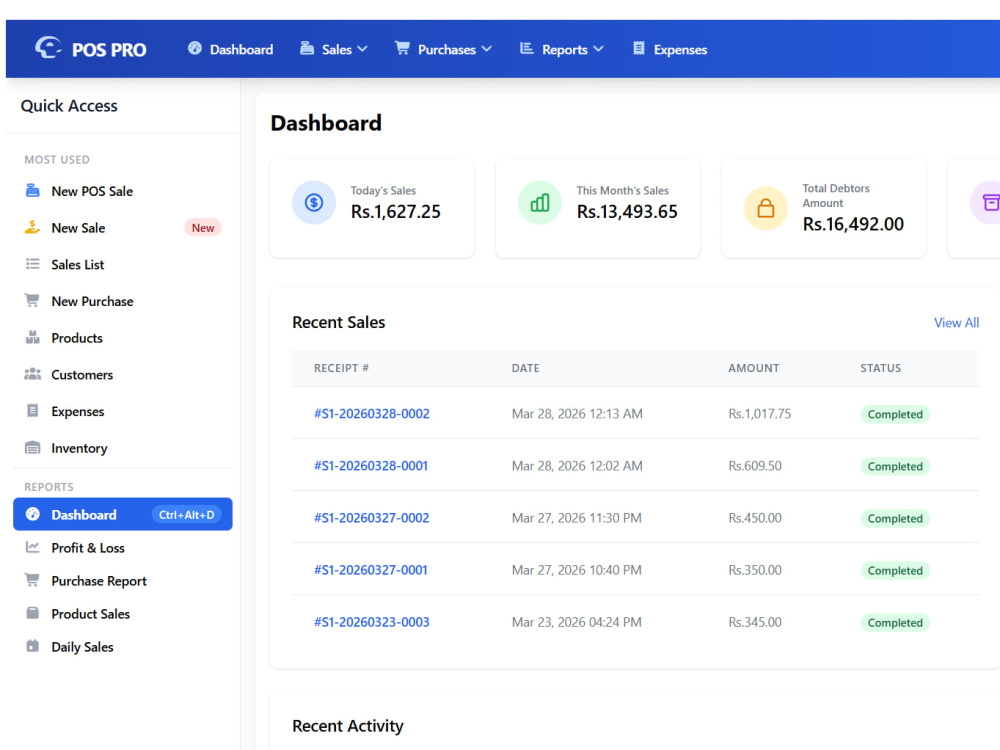
Task: Click the Rs.16,492.00 debtors amount
Action: point(853,224)
